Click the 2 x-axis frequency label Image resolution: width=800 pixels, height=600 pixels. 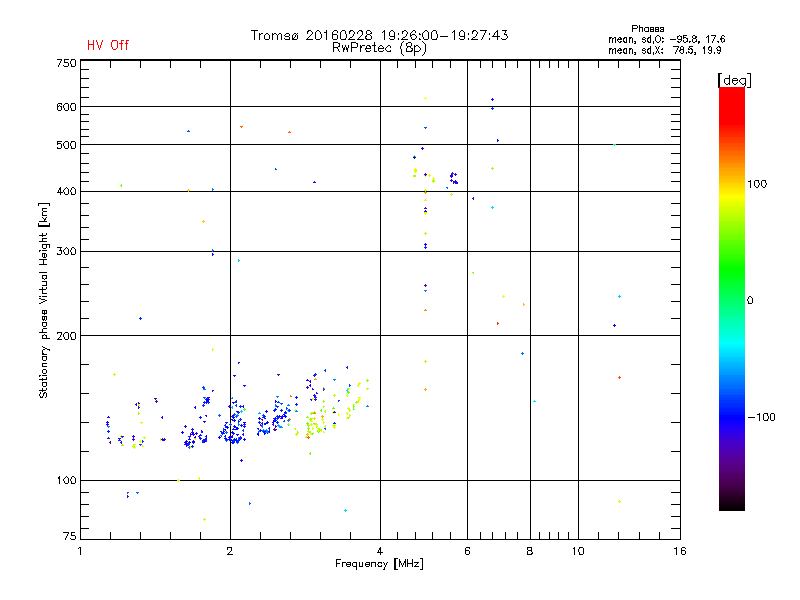[x=230, y=551]
